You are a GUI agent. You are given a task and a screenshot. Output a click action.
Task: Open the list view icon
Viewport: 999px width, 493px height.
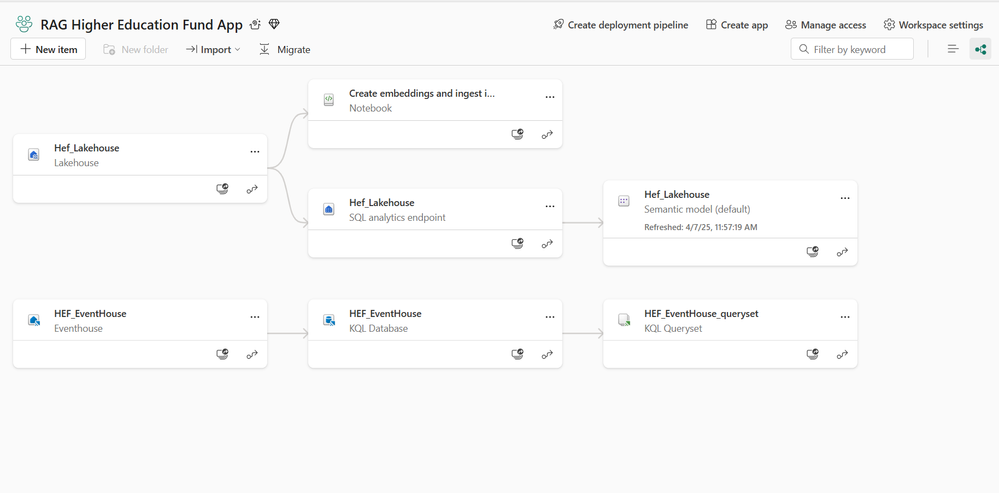pos(952,49)
